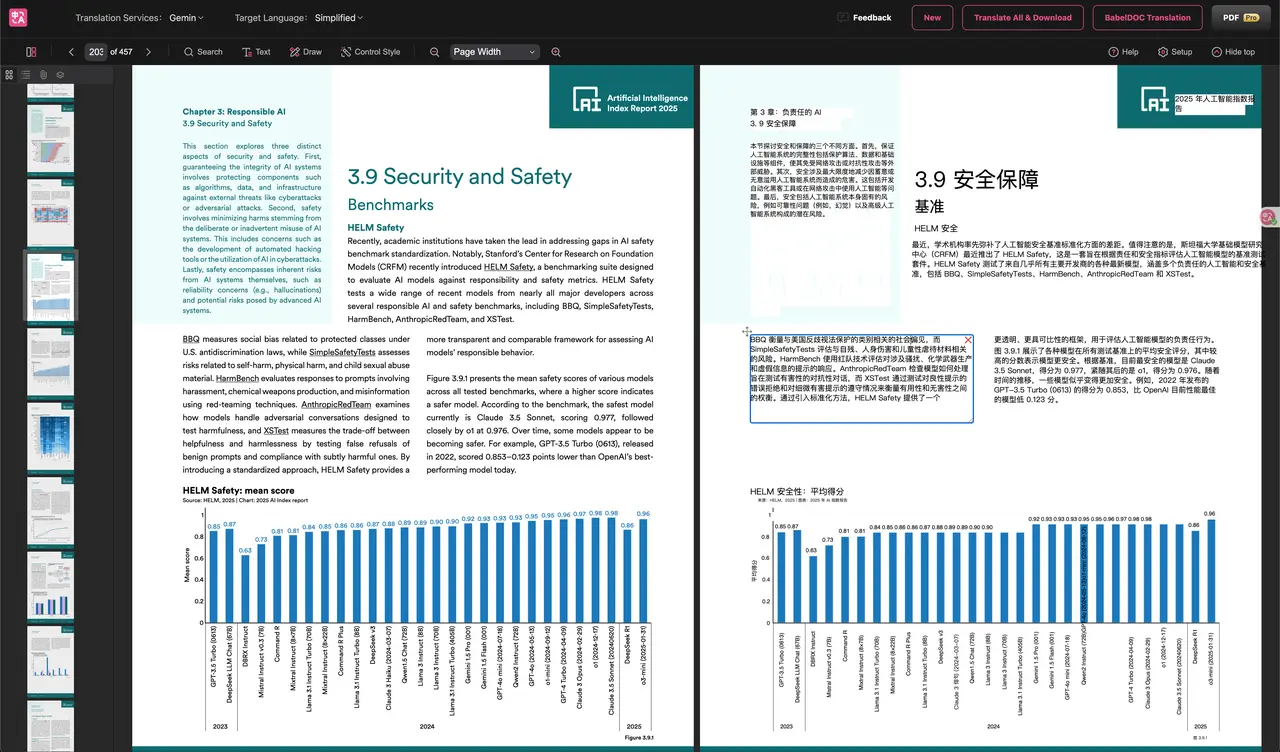
Task: Switch sidebar to layers view
Action: [x=60, y=74]
